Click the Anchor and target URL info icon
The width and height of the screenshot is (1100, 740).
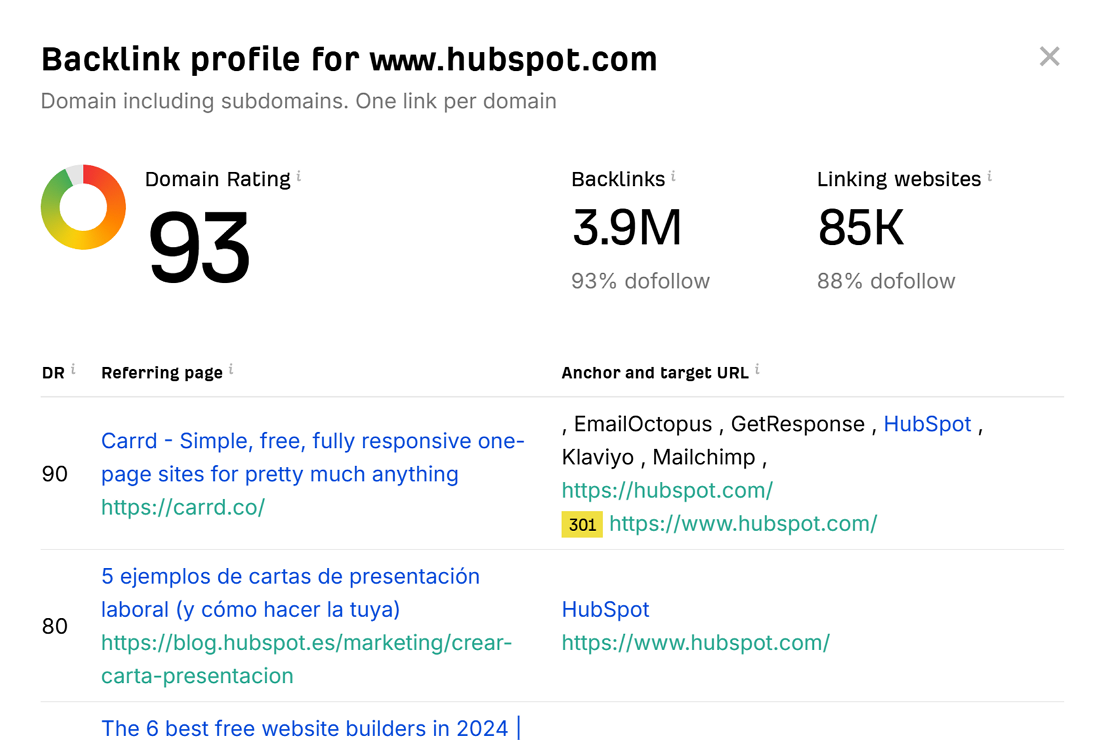point(757,370)
